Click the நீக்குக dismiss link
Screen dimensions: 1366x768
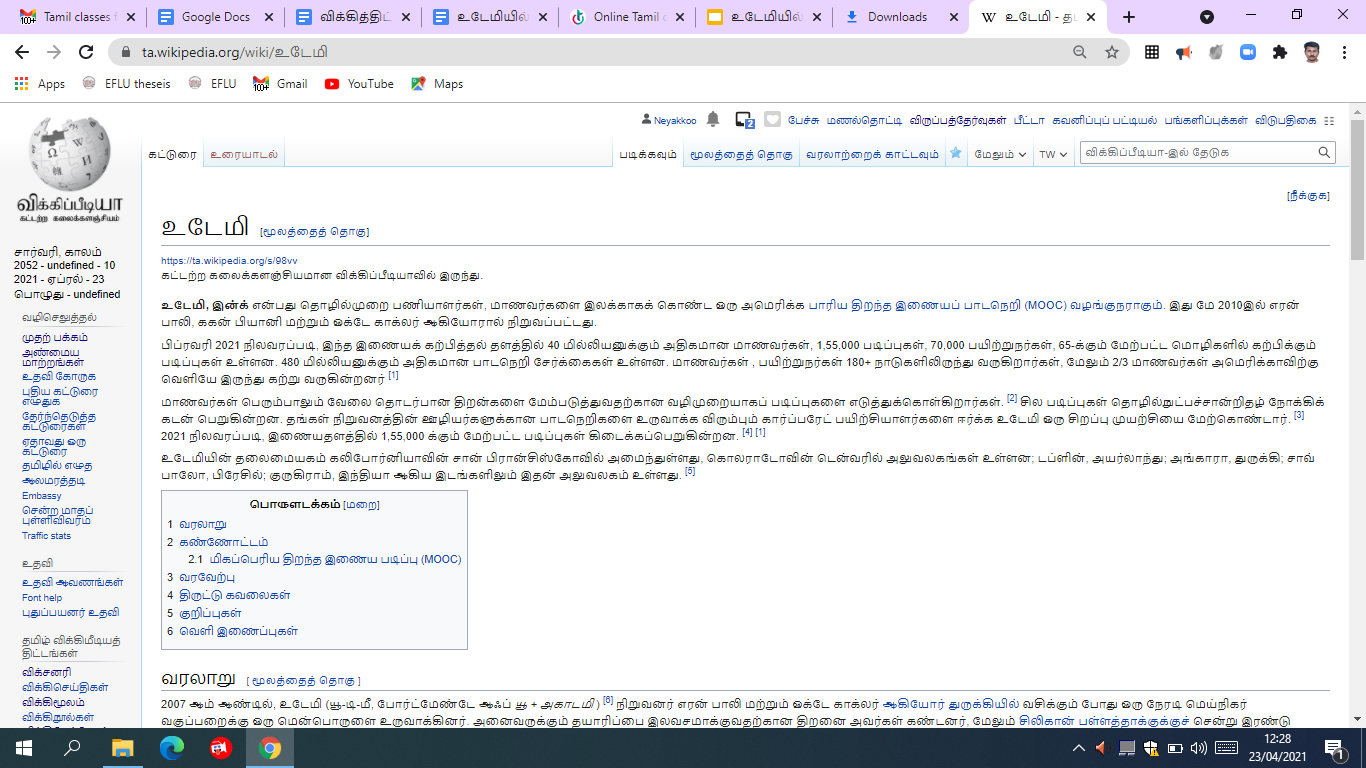[x=1308, y=196]
